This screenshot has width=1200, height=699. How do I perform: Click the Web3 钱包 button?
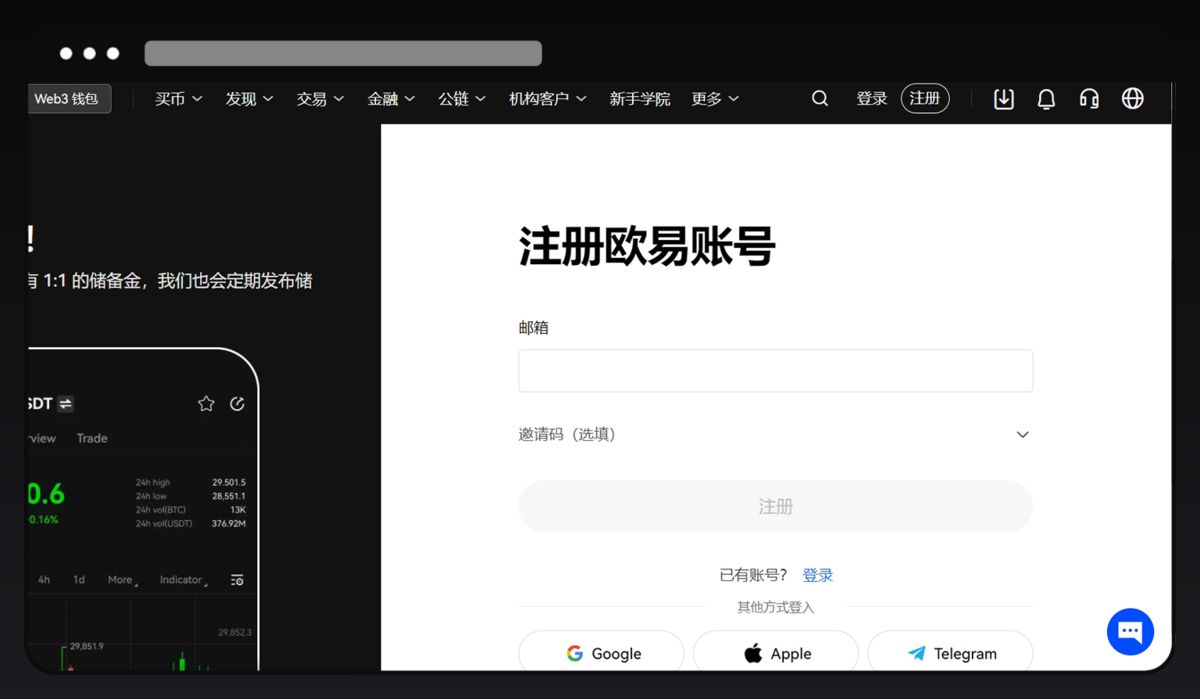pyautogui.click(x=68, y=99)
